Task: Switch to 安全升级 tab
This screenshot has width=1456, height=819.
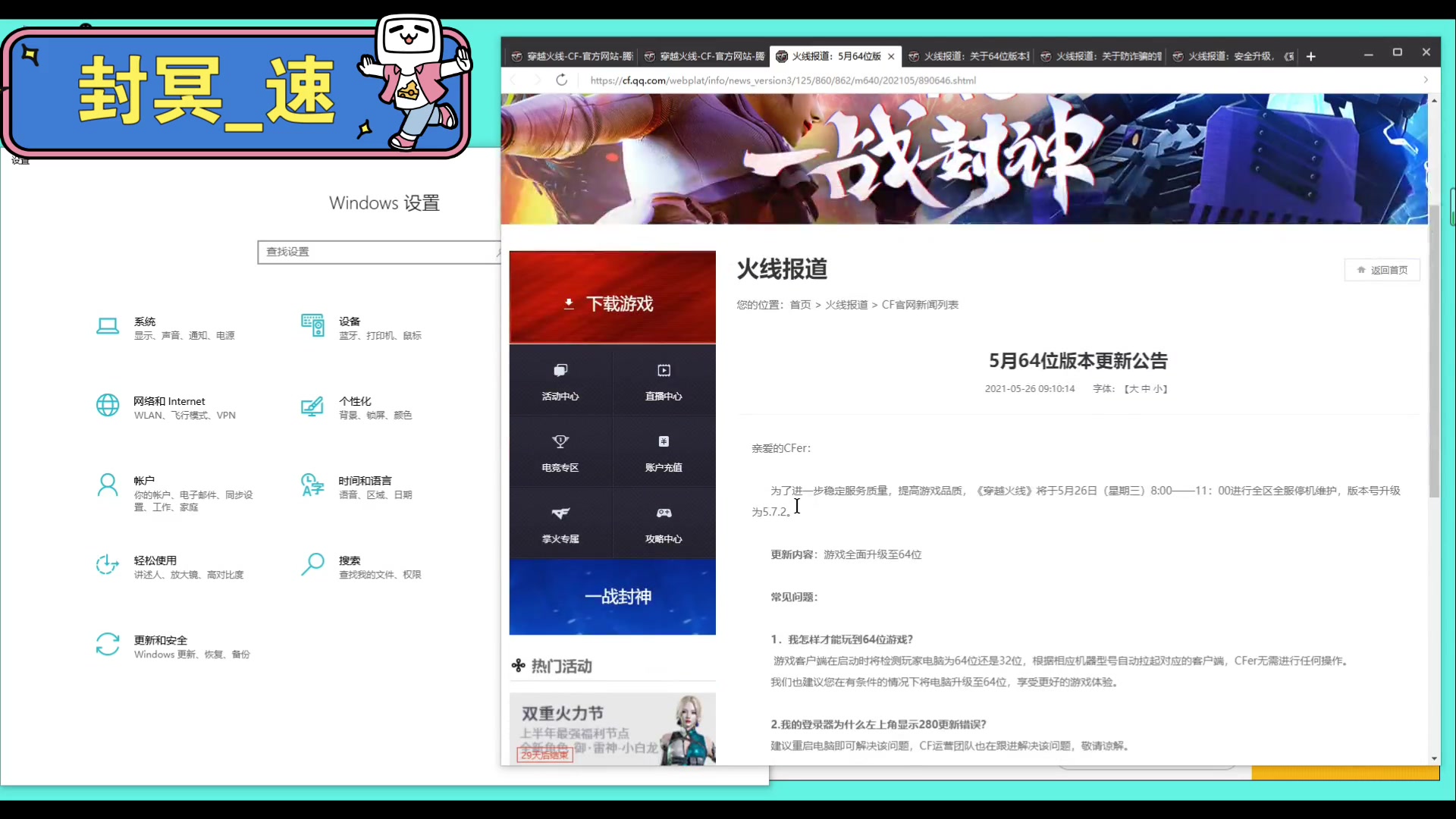Action: click(x=1233, y=56)
